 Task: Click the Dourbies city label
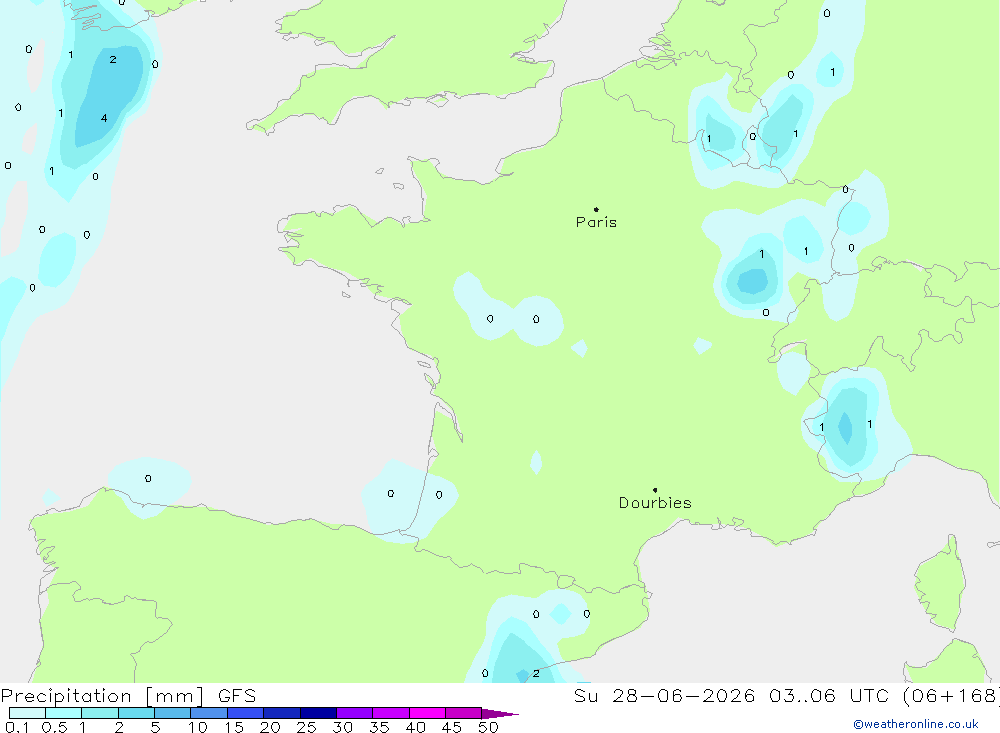coord(655,503)
